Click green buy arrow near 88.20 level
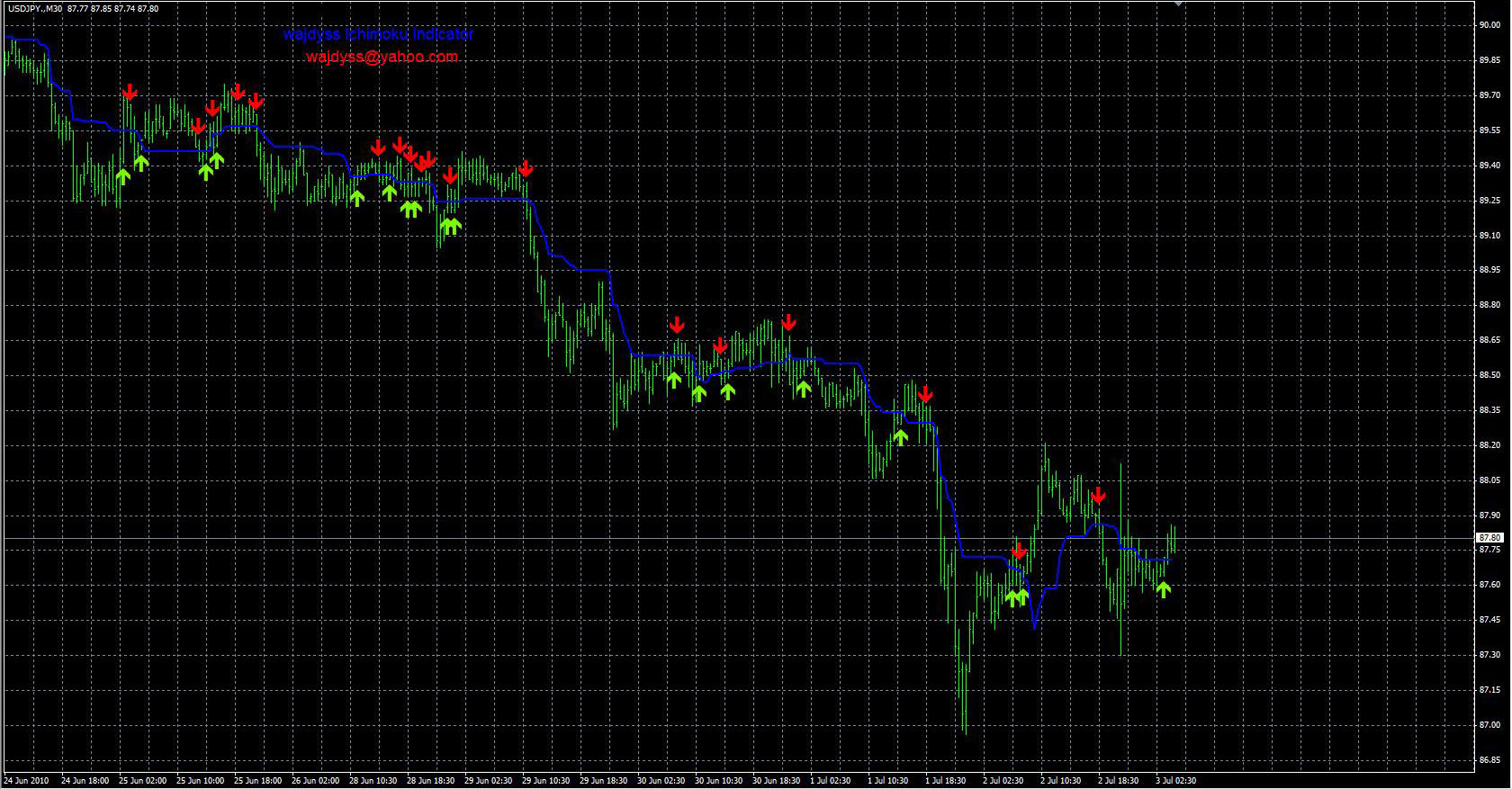 (x=900, y=437)
